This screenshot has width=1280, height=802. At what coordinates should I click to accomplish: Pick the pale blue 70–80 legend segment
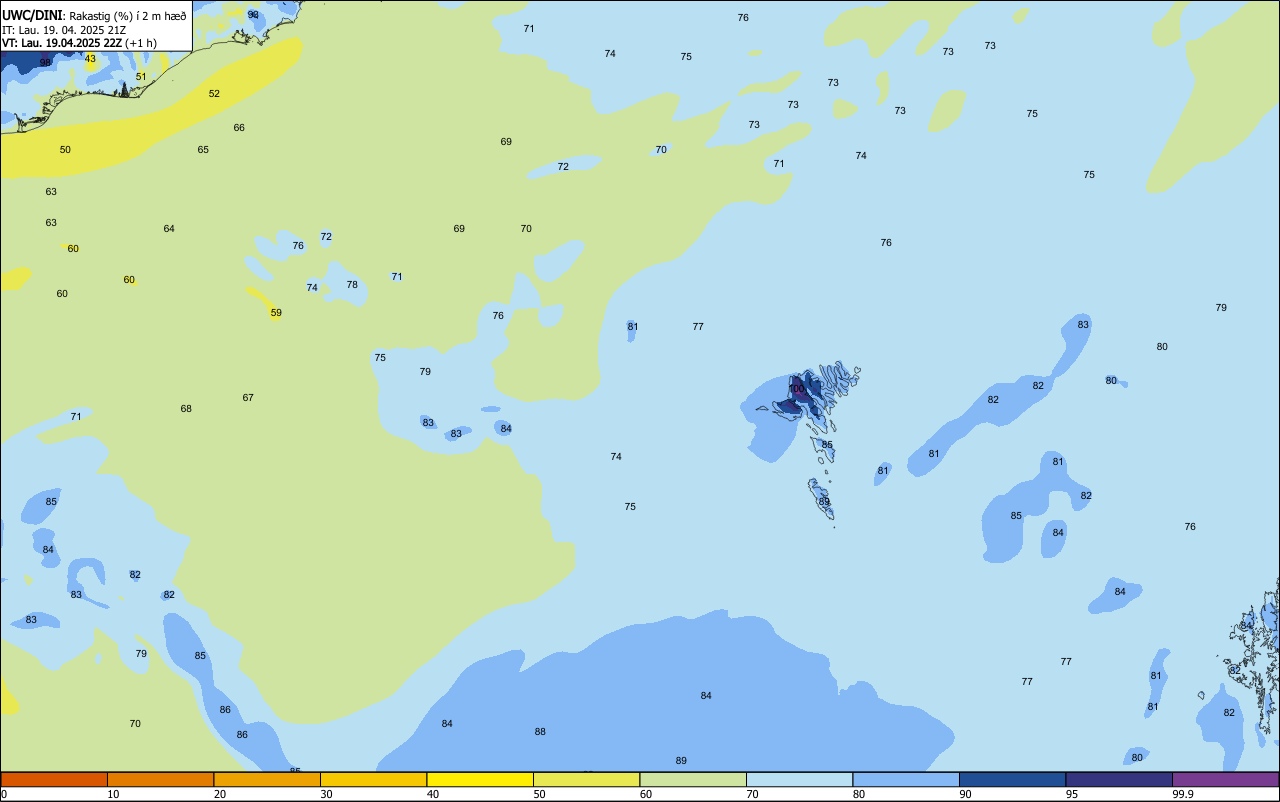coord(799,779)
